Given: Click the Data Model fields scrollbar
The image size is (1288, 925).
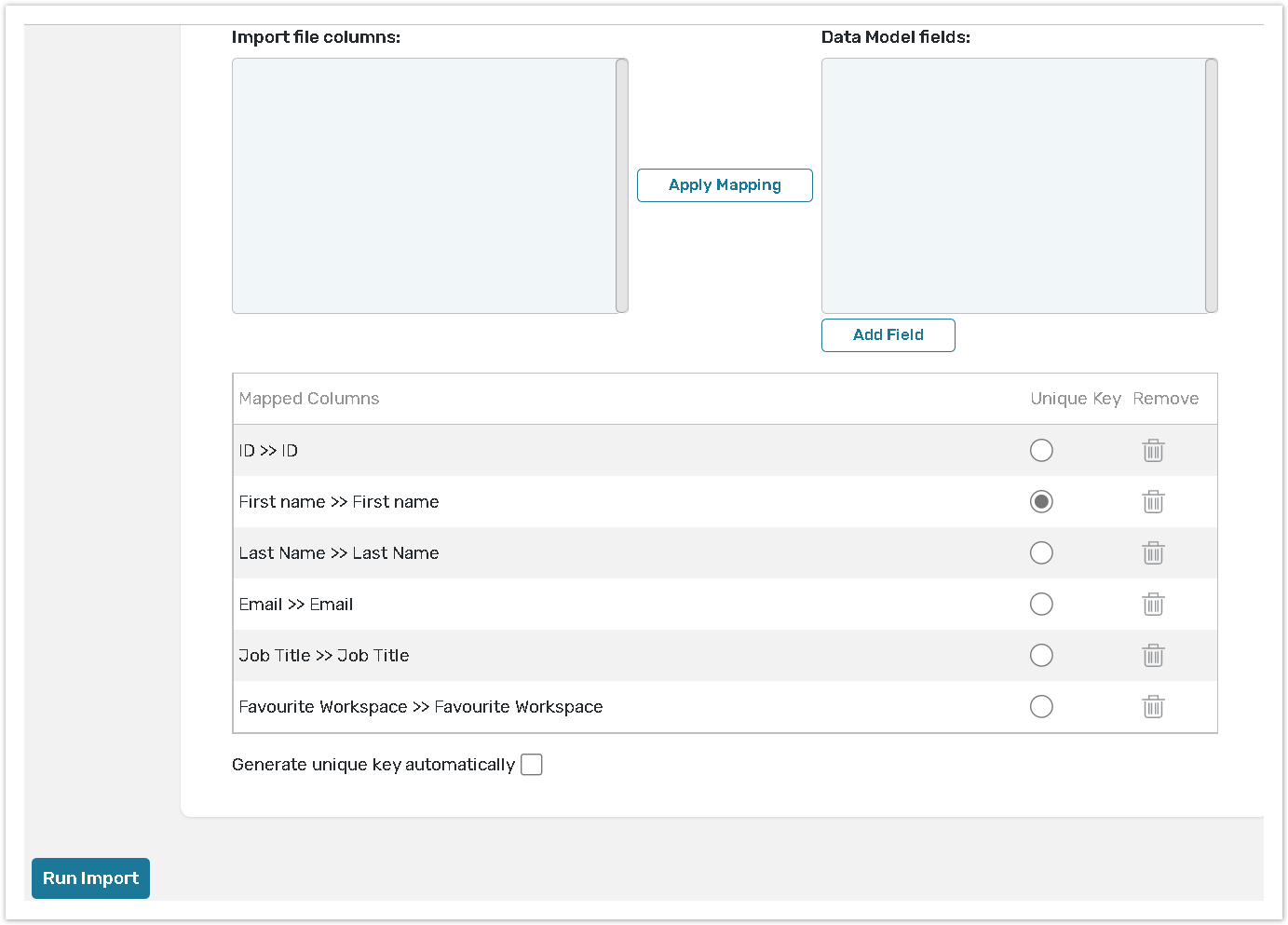Looking at the screenshot, I should pyautogui.click(x=1212, y=186).
